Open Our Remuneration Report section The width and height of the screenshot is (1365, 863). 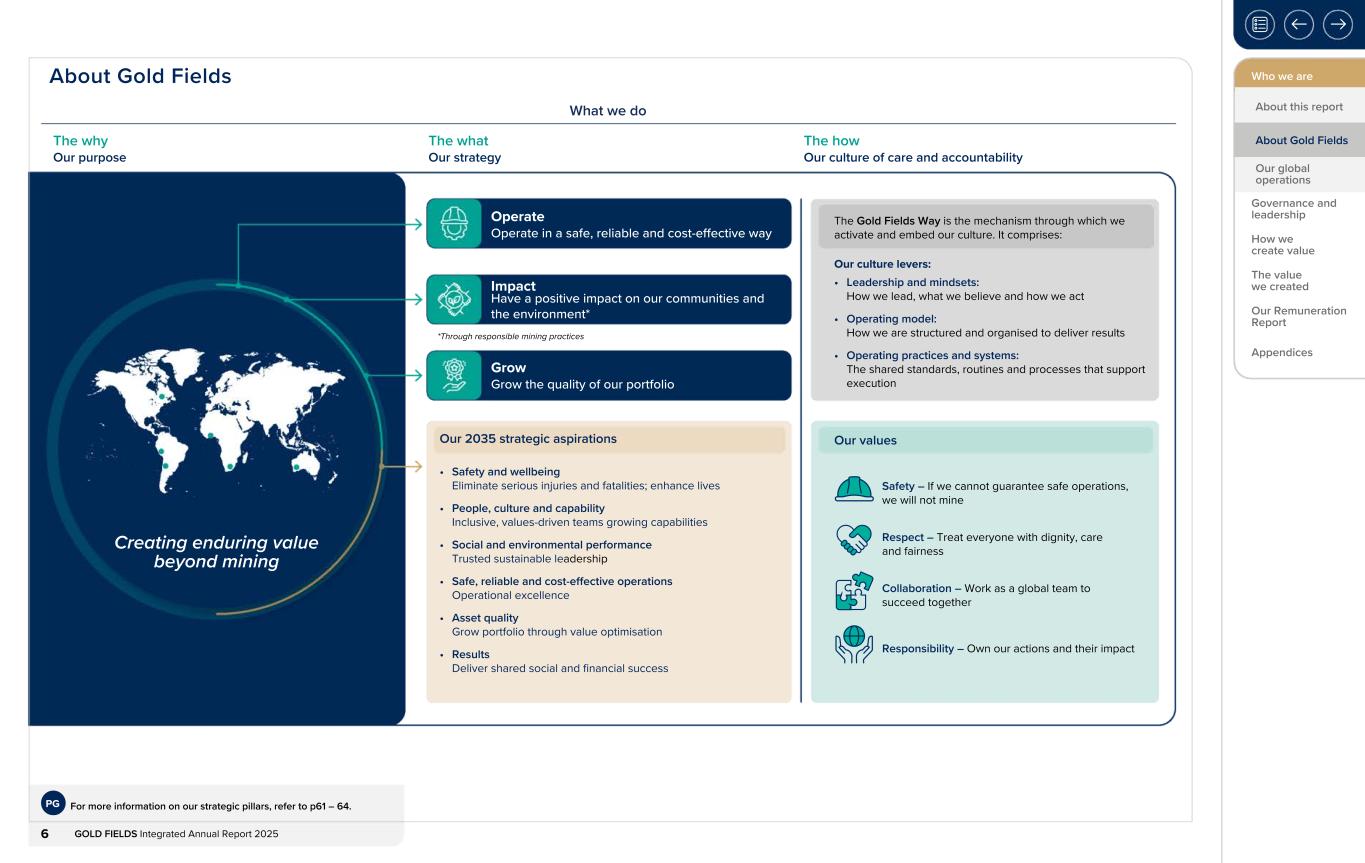(x=1298, y=317)
